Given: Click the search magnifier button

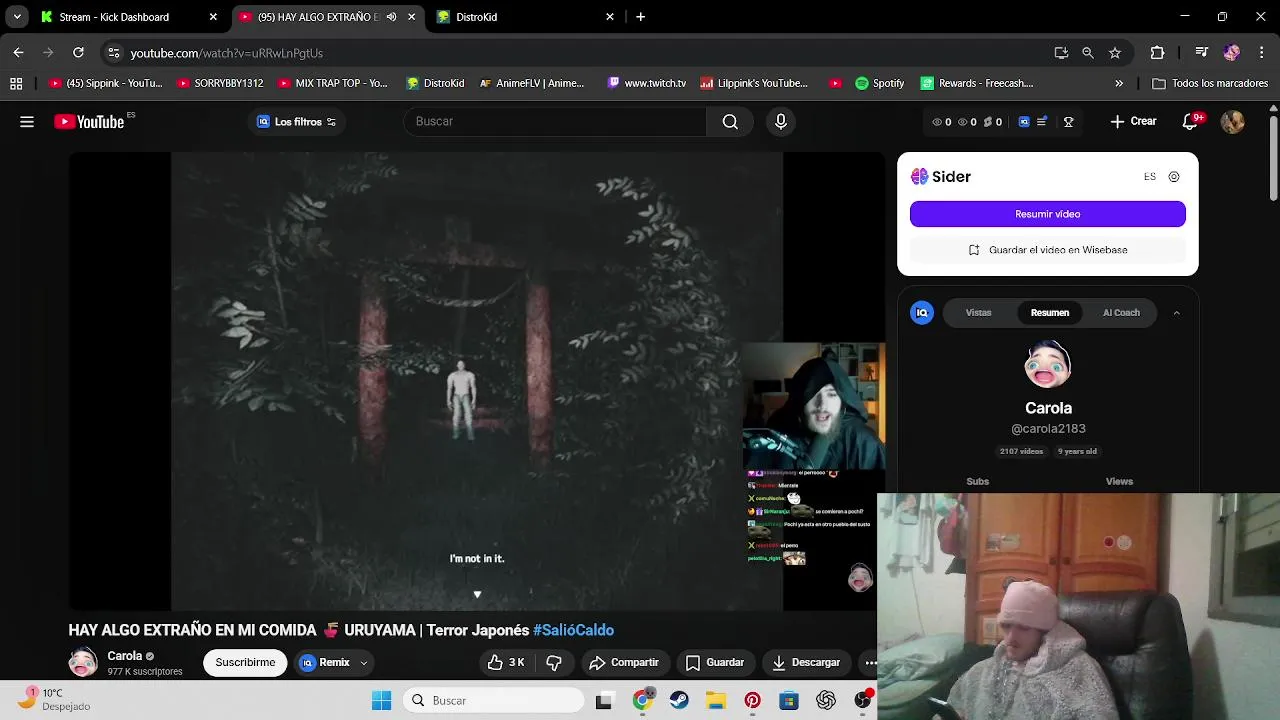Looking at the screenshot, I should (730, 122).
